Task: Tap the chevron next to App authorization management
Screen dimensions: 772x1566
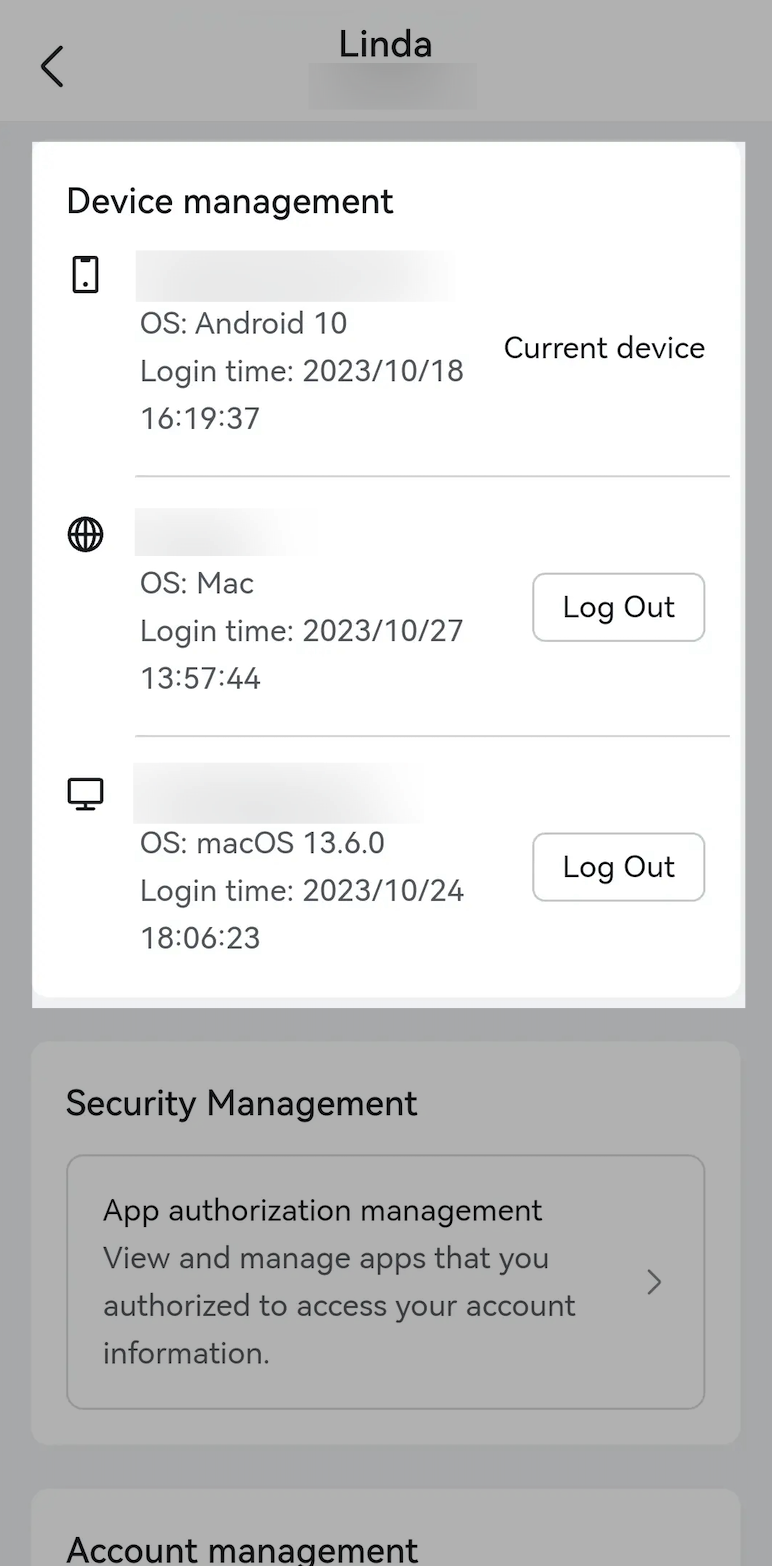Action: (654, 1281)
